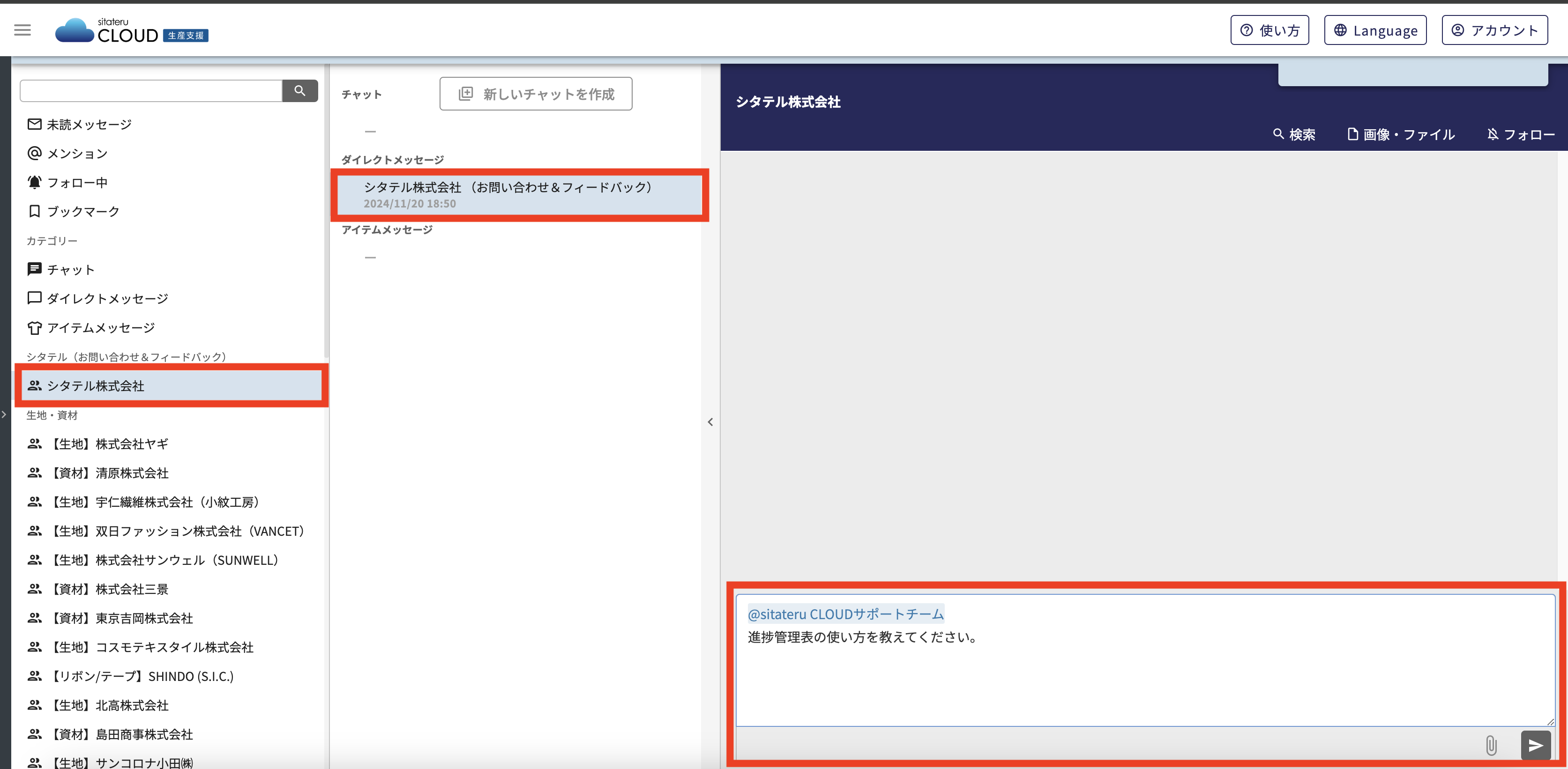Click group icon beside SHINDO (S.I.C.)
The image size is (1568, 769).
[x=35, y=676]
